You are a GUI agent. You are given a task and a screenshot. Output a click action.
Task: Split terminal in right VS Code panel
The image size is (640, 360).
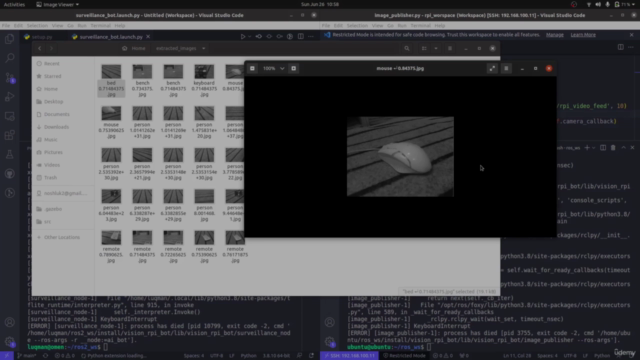pyautogui.click(x=603, y=148)
